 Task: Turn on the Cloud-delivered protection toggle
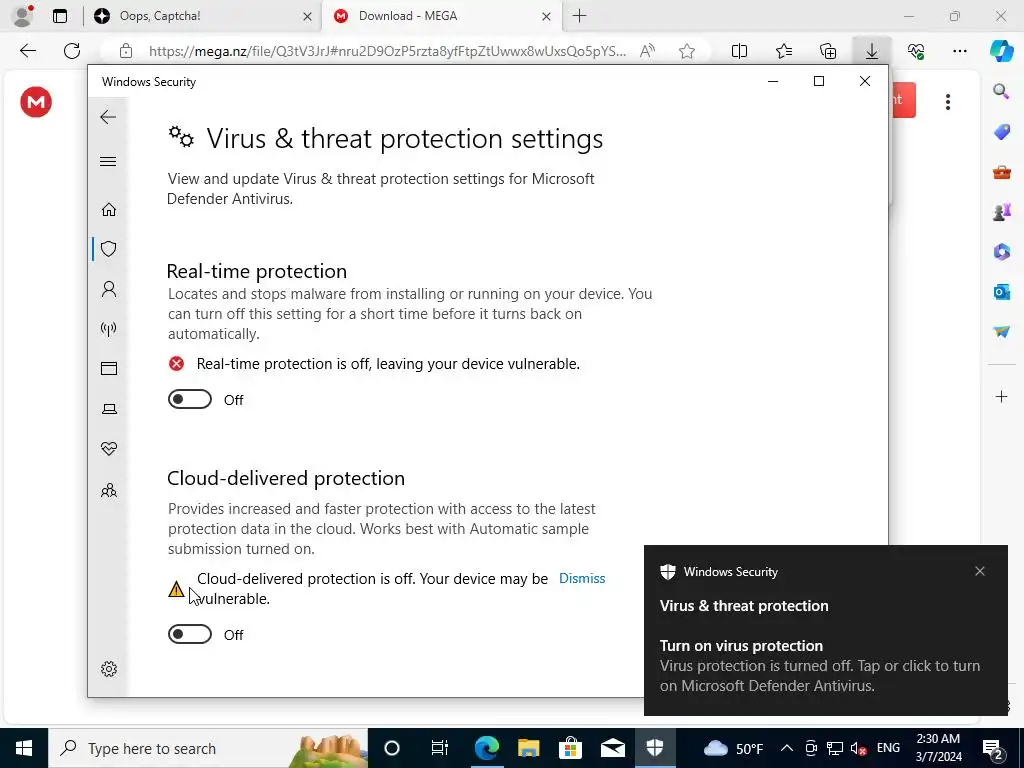click(x=189, y=634)
